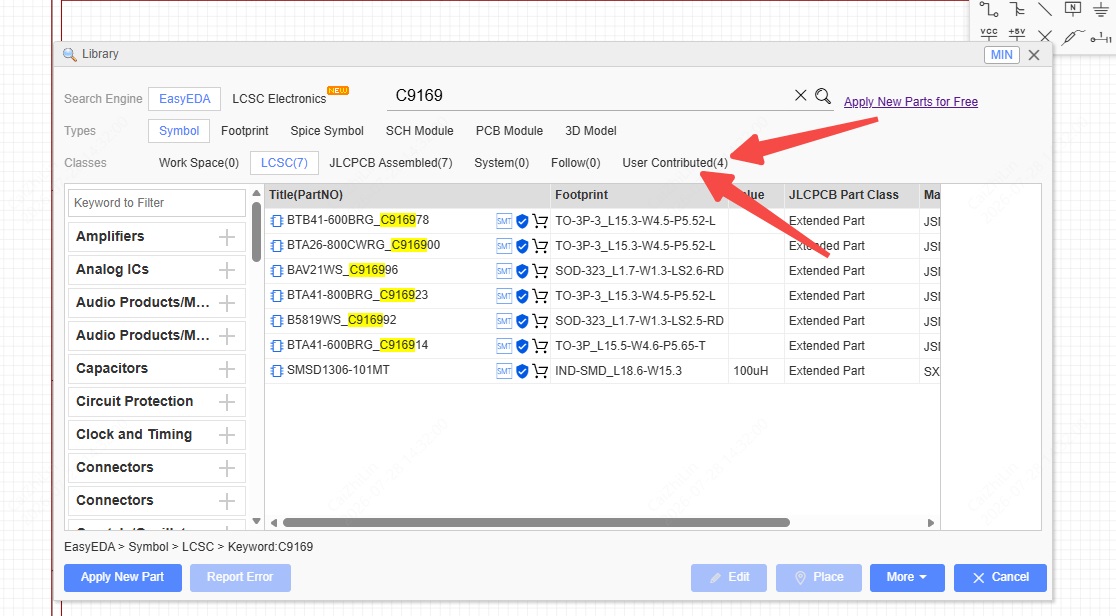Expand the Clock and Timing category
Screen dimensions: 1116x616
(227, 434)
